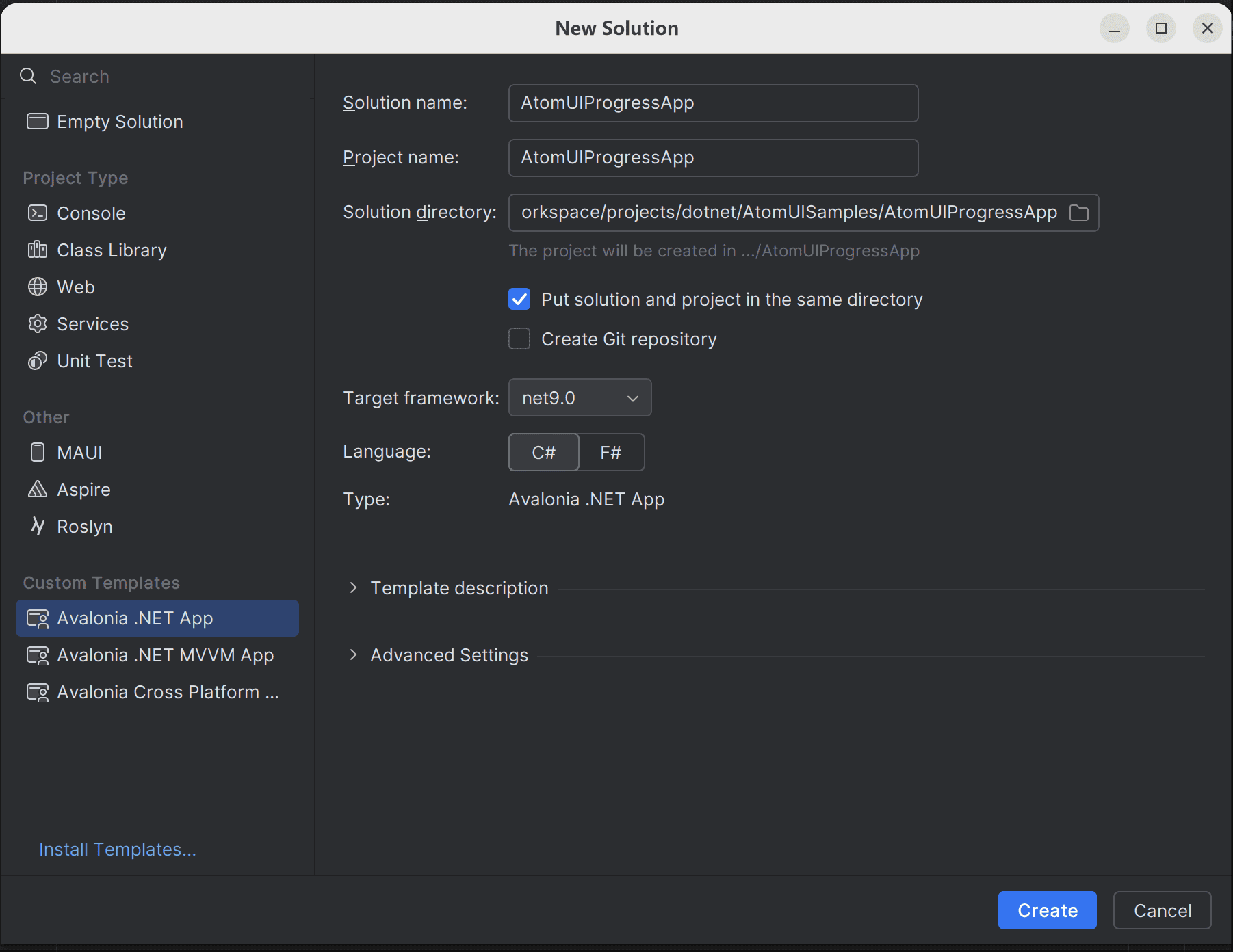Click the Web globe icon
Image resolution: width=1233 pixels, height=952 pixels.
pyautogui.click(x=38, y=287)
